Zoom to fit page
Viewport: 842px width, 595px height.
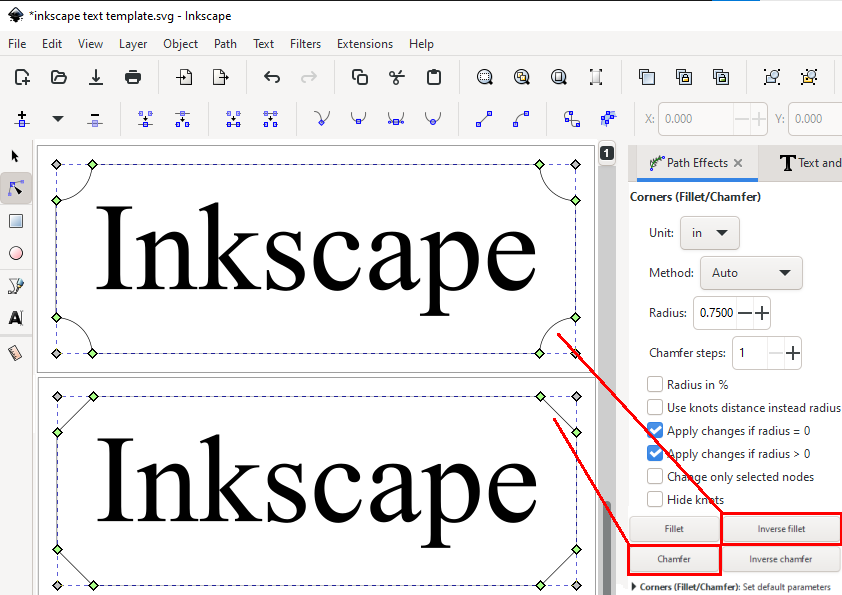pos(558,77)
